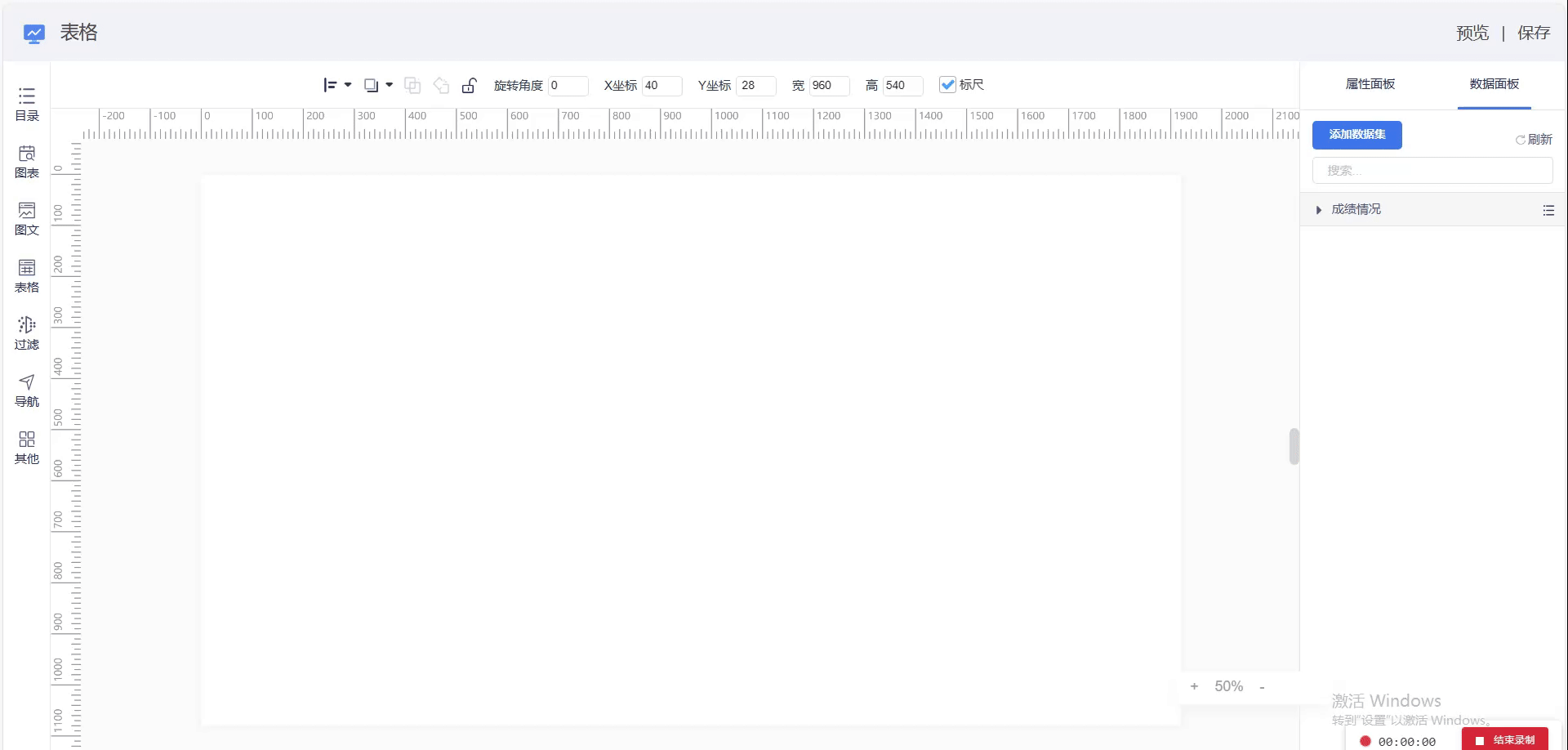Open the 表格 table components panel

pyautogui.click(x=27, y=275)
